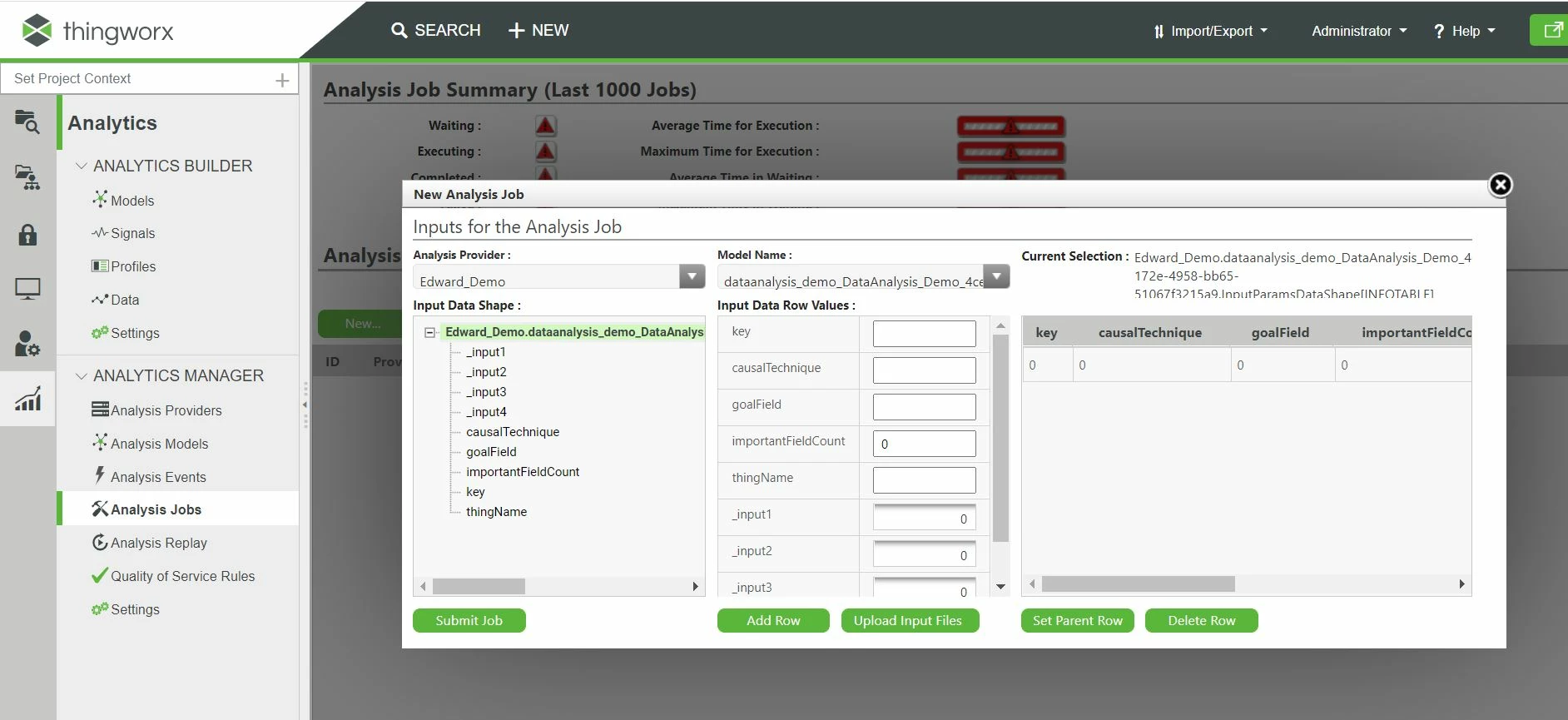Click the data grid horizontal scrollbar
The height and width of the screenshot is (720, 1568).
point(1138,584)
